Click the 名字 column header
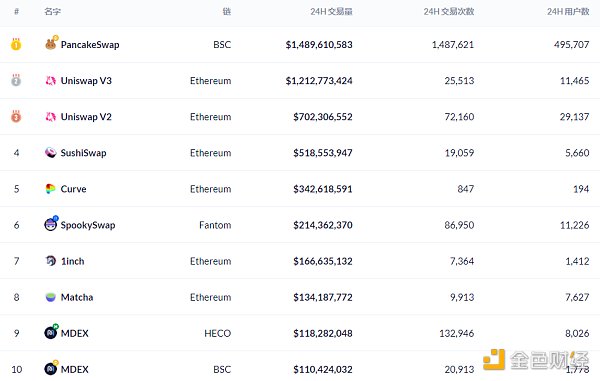Viewport: 600px width, 381px height. 52,11
